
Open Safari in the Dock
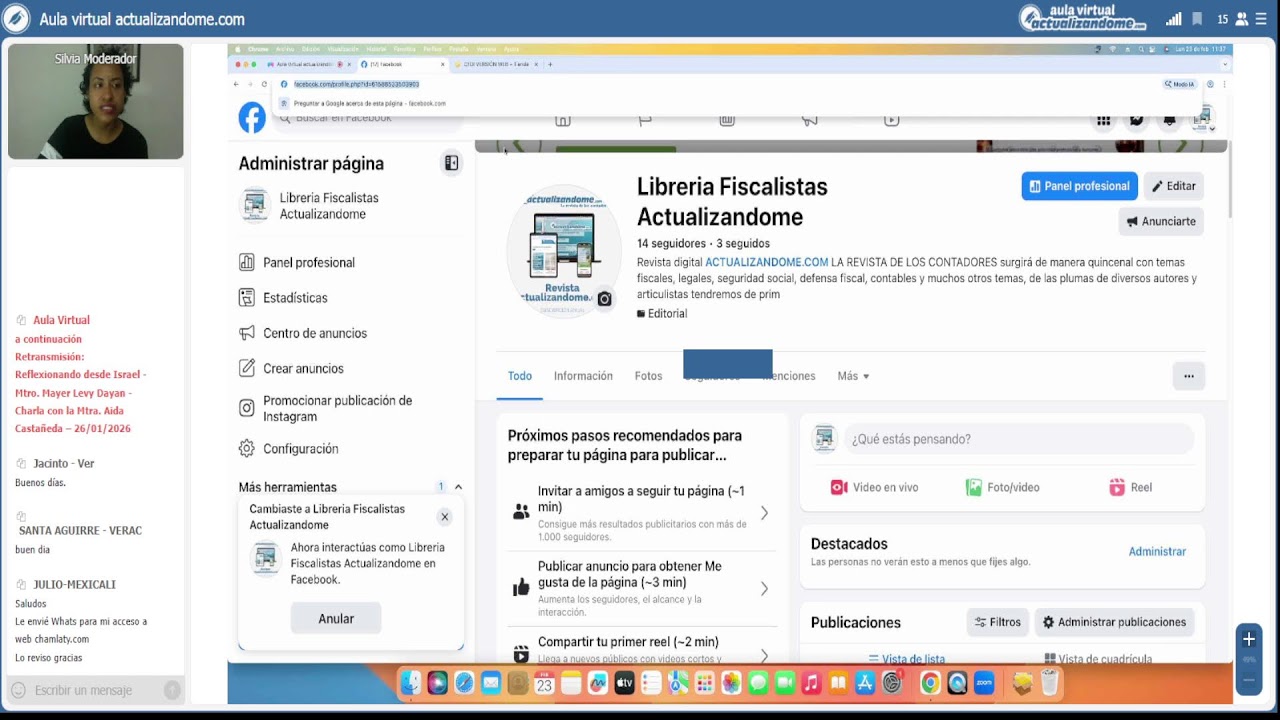[464, 683]
